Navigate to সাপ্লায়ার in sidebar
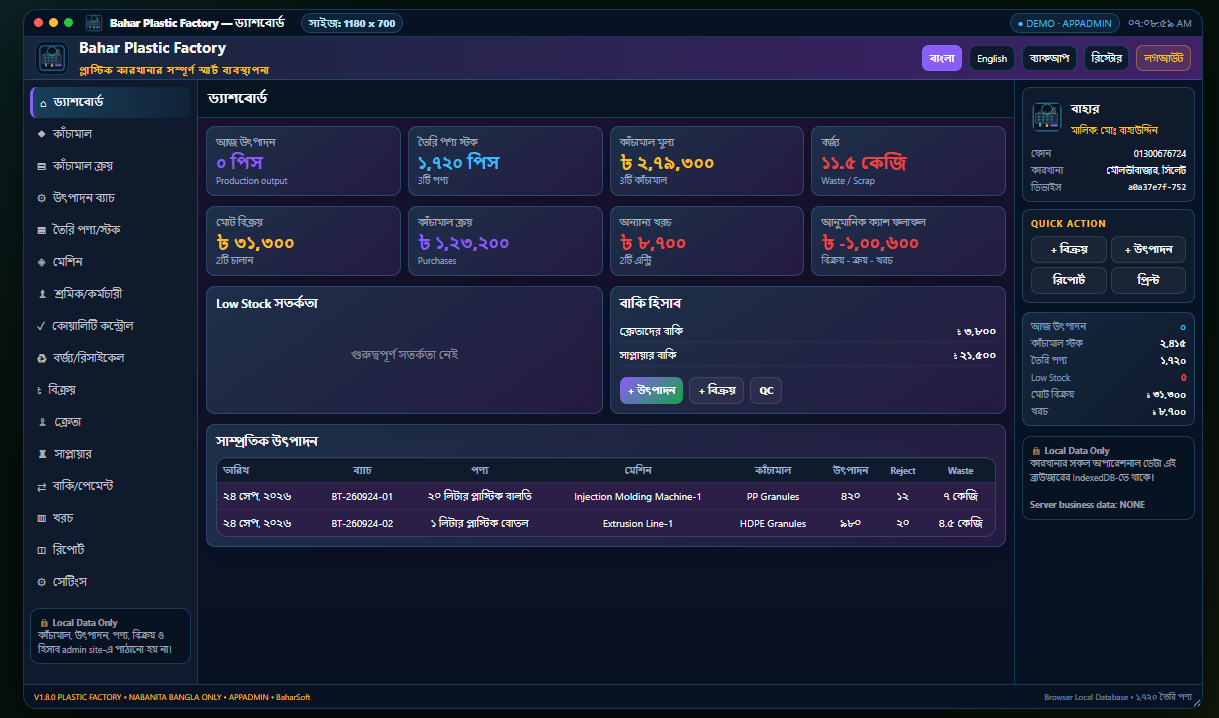Screen dimensions: 1219x718 110,454
